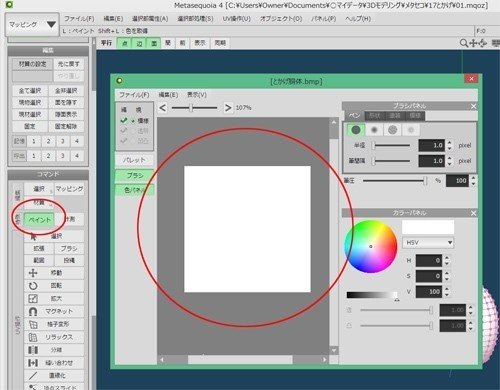Increase the V value with stepper arrow
The image size is (500, 390).
point(447,289)
